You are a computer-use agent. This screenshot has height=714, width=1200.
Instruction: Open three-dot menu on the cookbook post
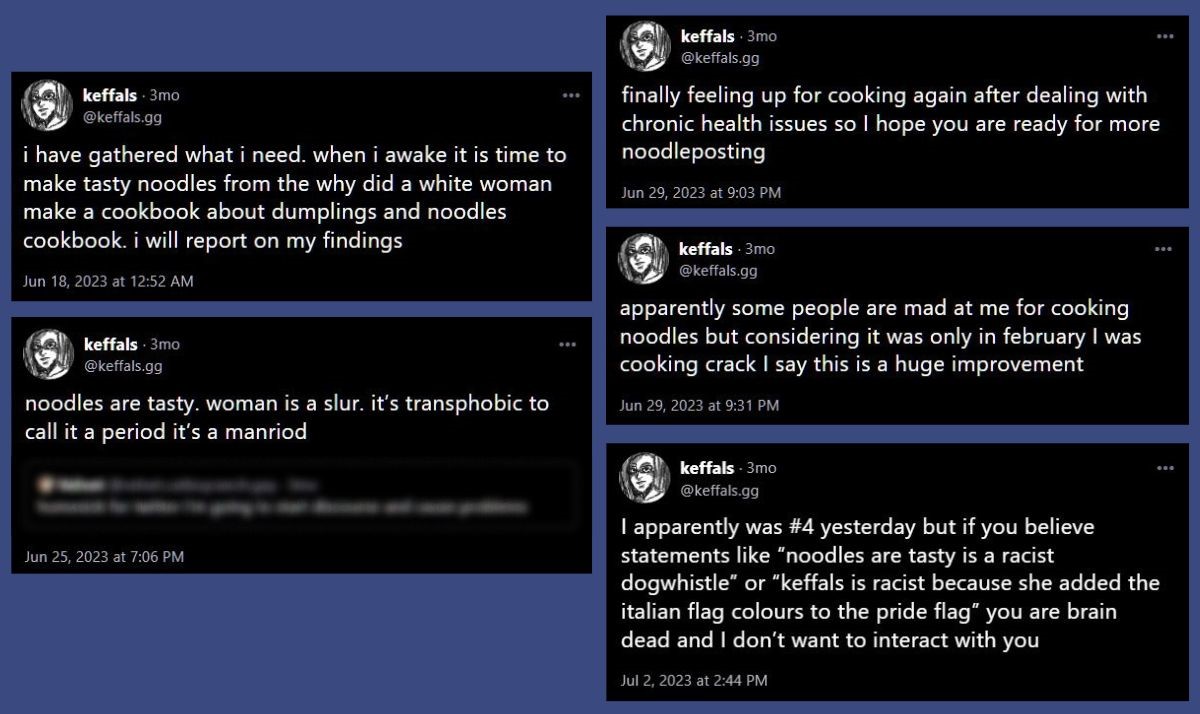pos(571,95)
